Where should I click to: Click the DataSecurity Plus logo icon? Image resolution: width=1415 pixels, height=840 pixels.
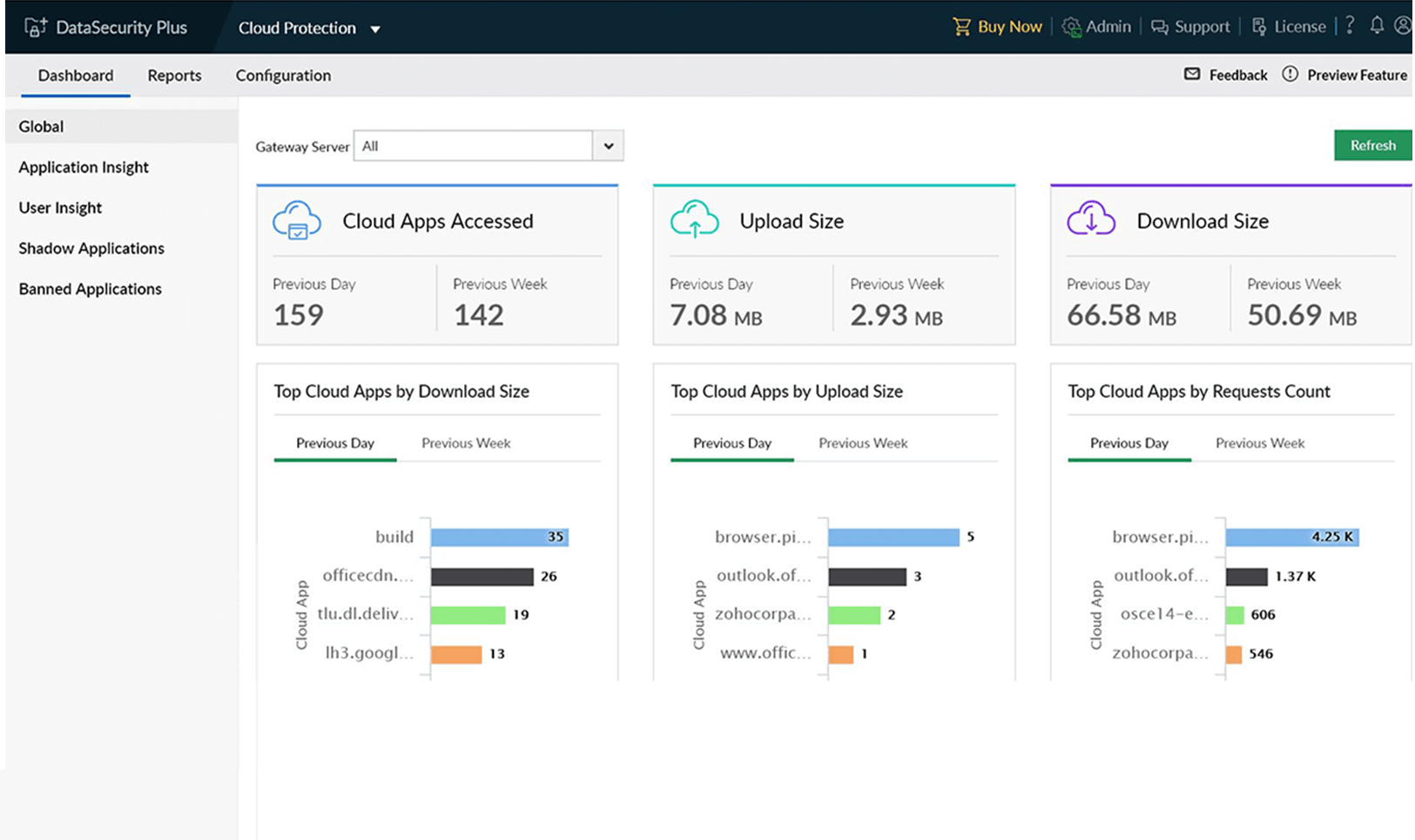(36, 27)
